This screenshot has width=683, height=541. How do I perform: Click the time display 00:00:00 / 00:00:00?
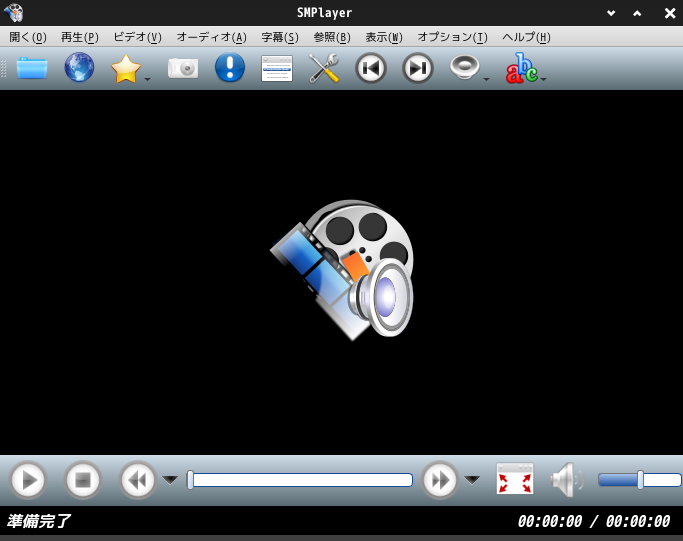[x=593, y=521]
